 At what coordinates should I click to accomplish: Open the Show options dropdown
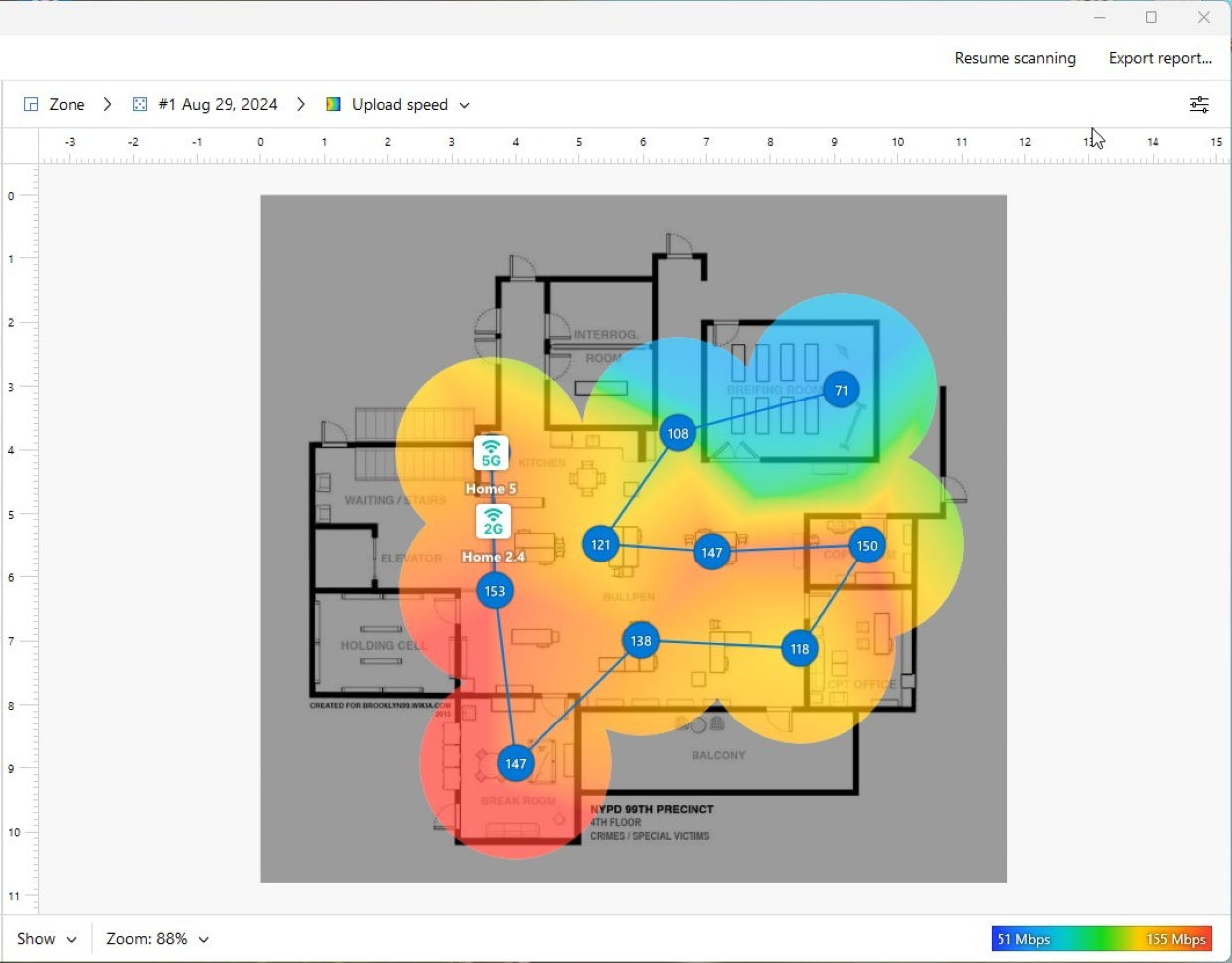point(46,939)
